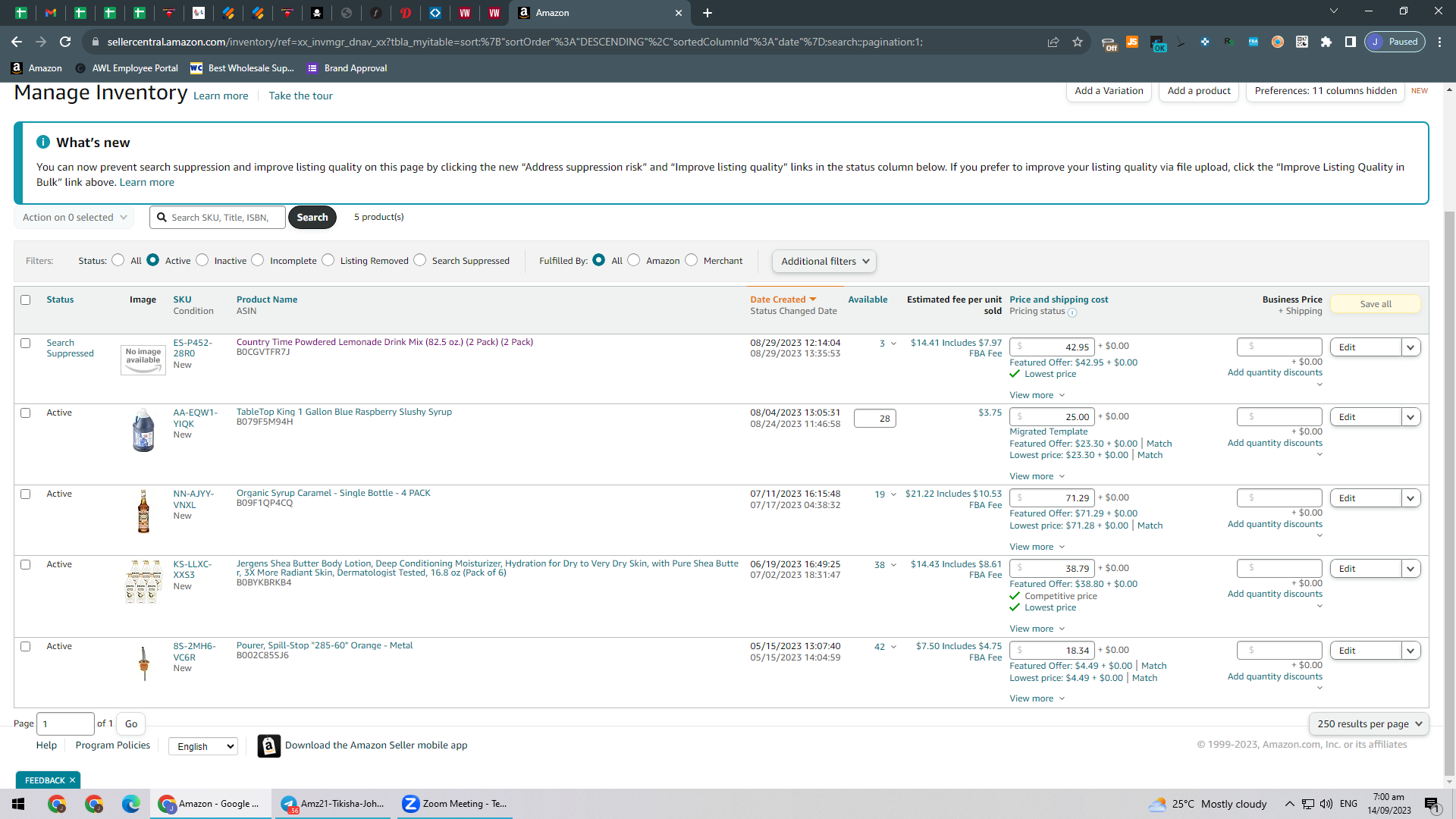Viewport: 1456px width, 819px height.
Task: Open the Brand Approval bookmark
Action: [x=347, y=68]
